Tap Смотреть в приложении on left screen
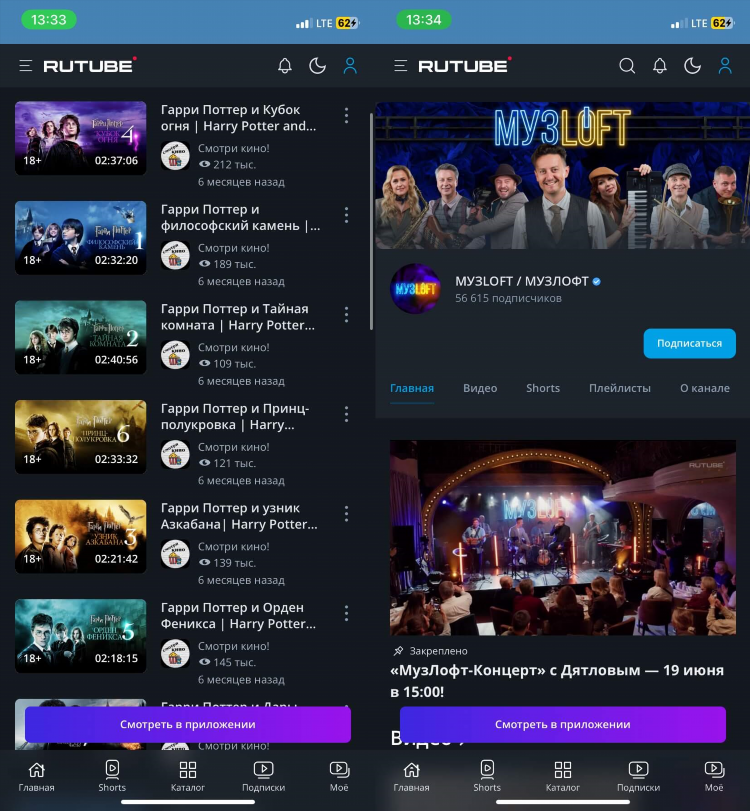The height and width of the screenshot is (811, 750). point(188,724)
